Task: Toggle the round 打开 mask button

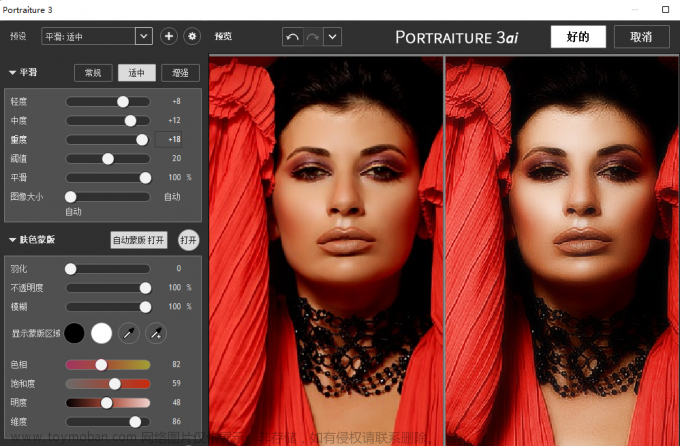Action: coord(189,240)
